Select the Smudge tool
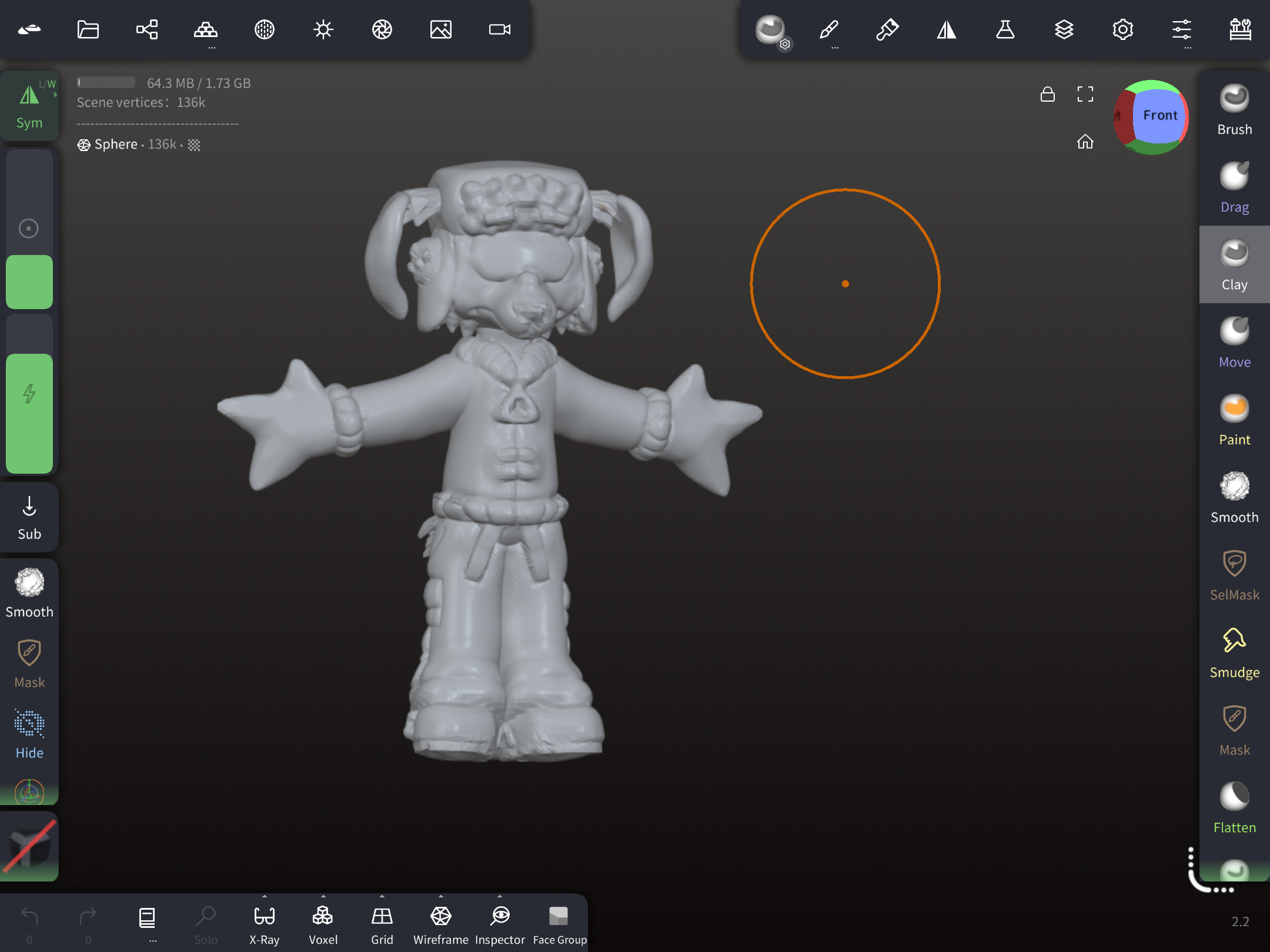The width and height of the screenshot is (1270, 952). (x=1234, y=652)
